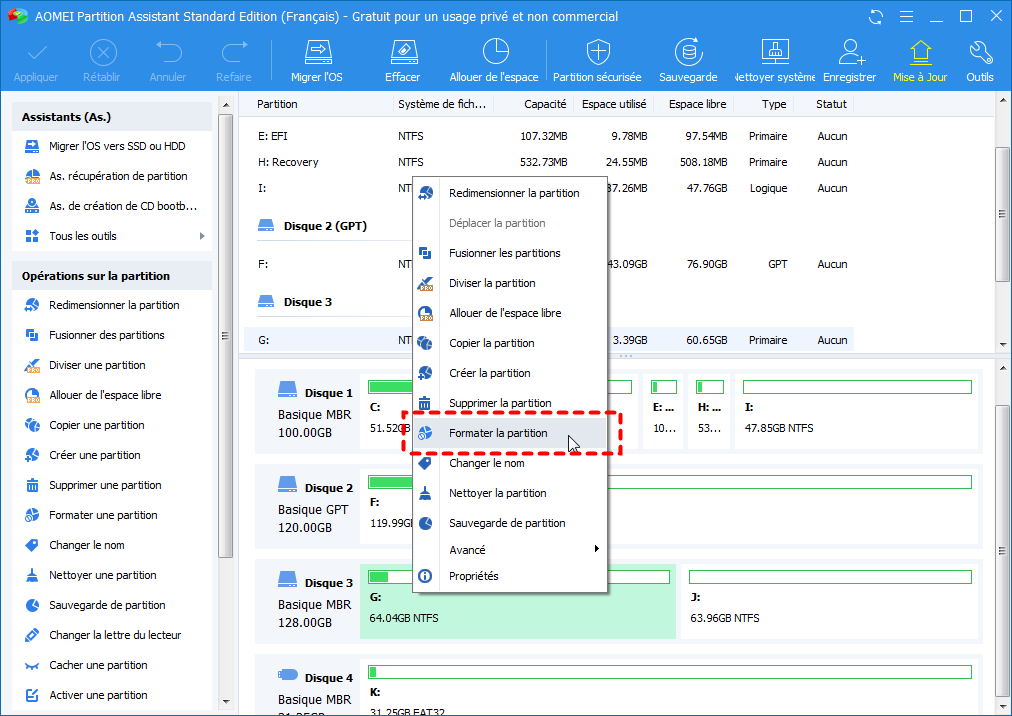
Task: Choose Copier la partition context entry
Action: pyautogui.click(x=510, y=343)
